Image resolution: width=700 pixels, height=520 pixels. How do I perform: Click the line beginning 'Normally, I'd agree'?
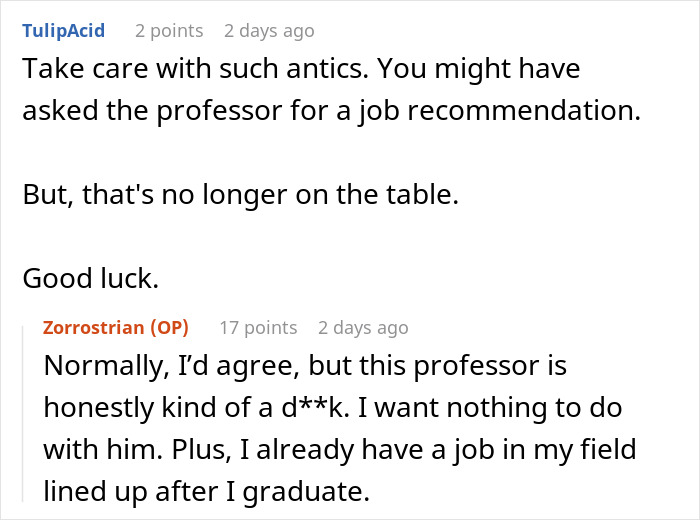(x=305, y=366)
